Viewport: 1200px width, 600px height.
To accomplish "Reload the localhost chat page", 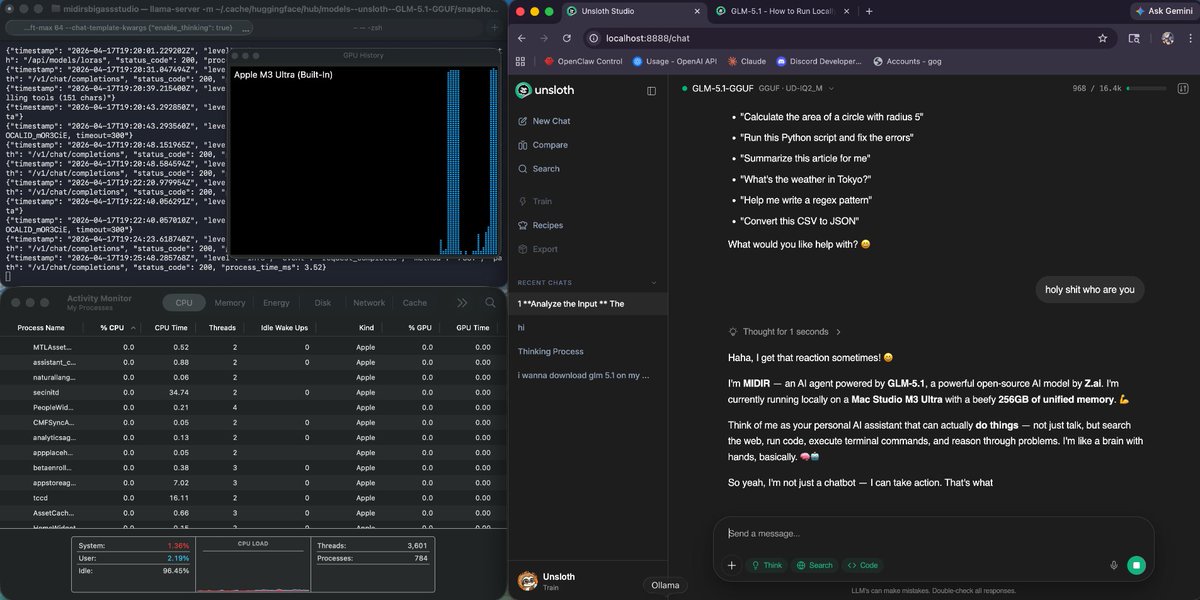I will (x=567, y=38).
